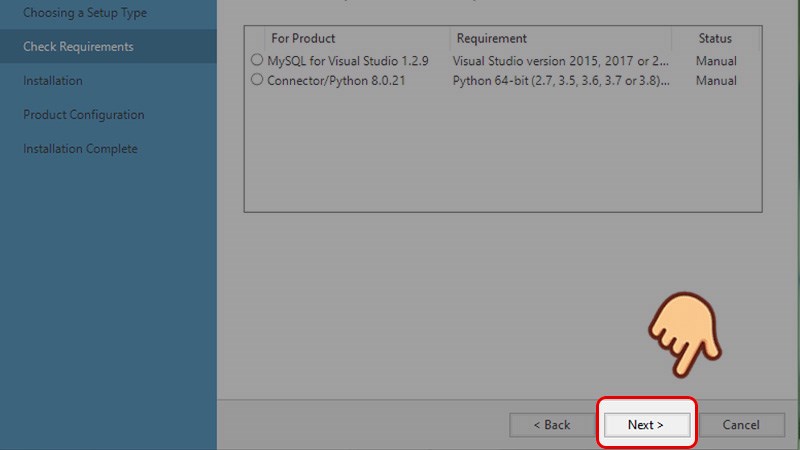The height and width of the screenshot is (450, 800).
Task: Click the pointing hand icon above Next
Action: click(x=684, y=331)
